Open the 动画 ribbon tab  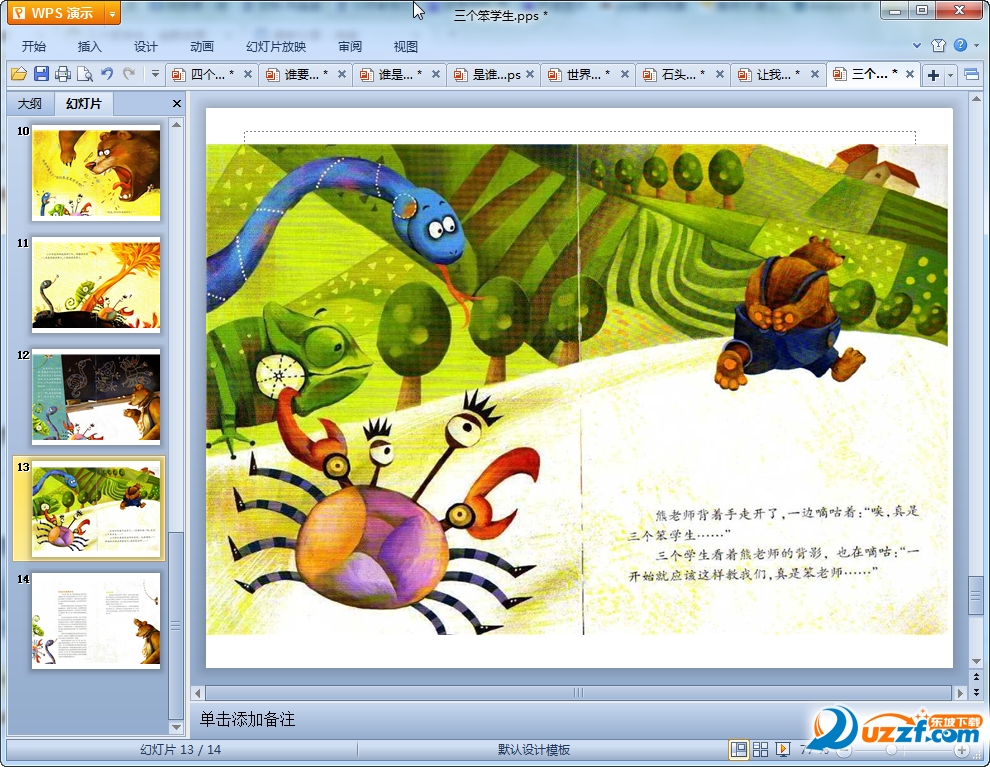201,46
